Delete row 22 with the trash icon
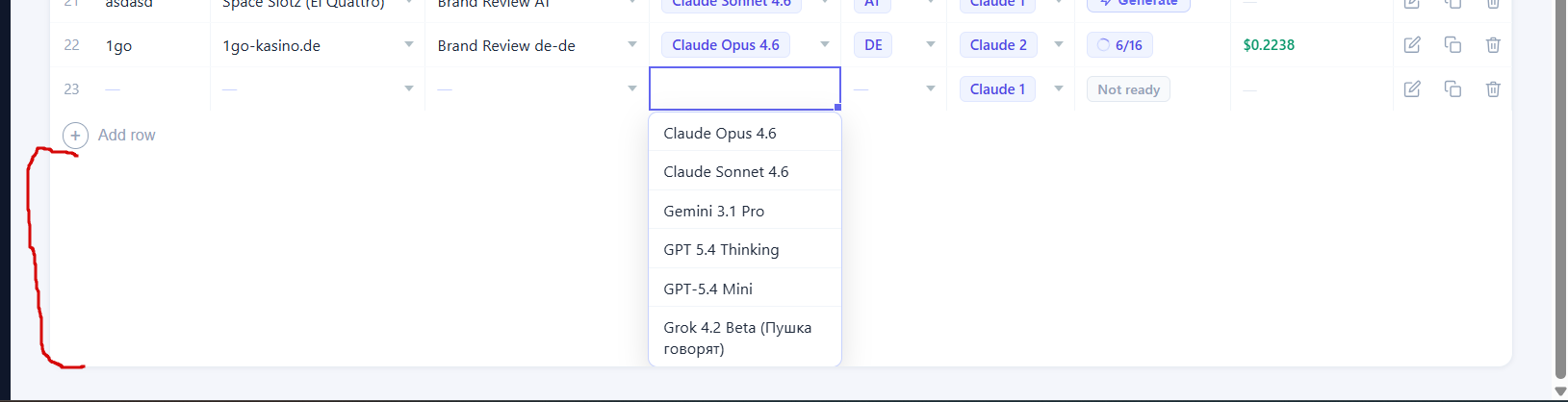This screenshot has height=402, width=1568. click(1493, 45)
